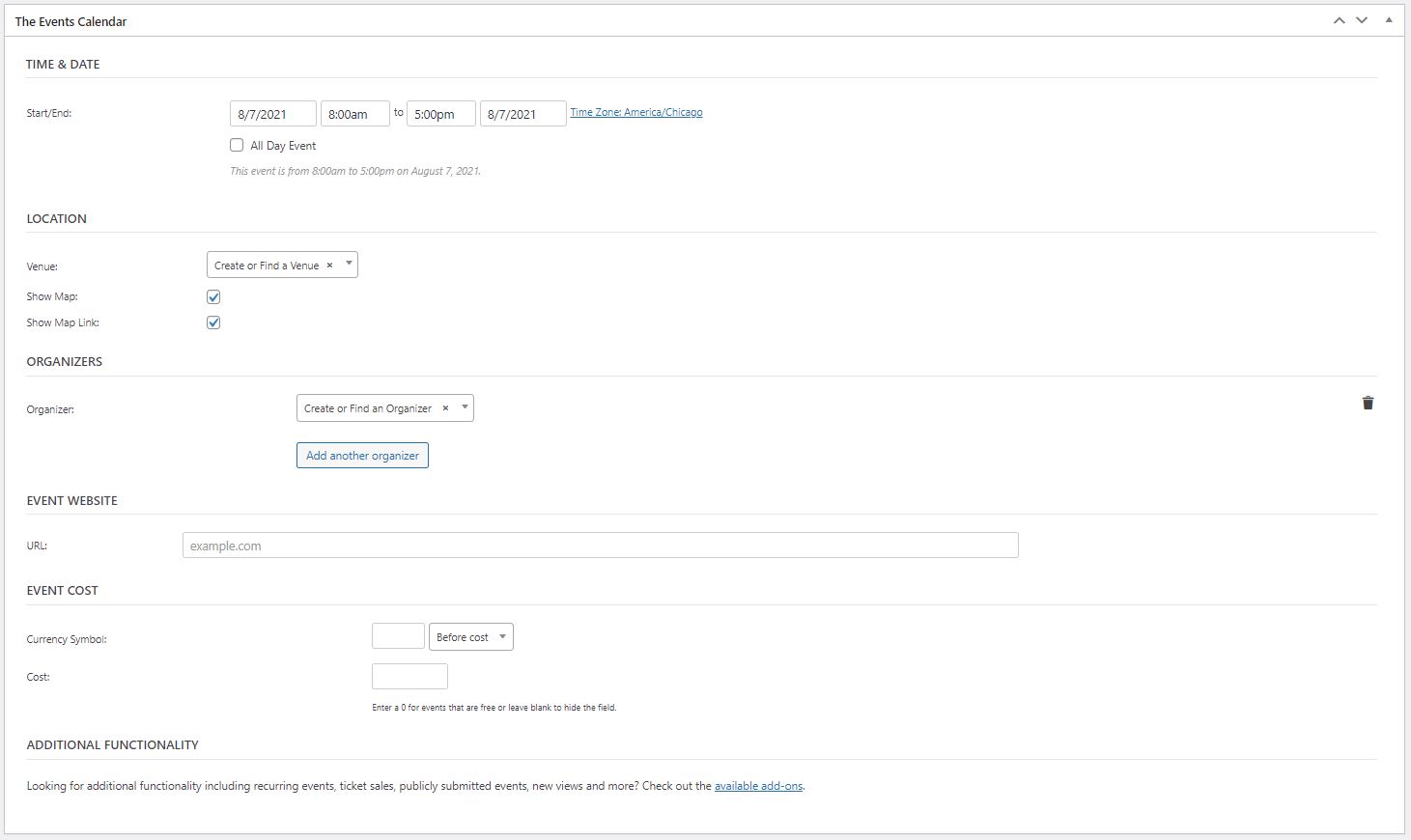
Task: Tick the All Day Event checkbox
Action: coord(237,145)
